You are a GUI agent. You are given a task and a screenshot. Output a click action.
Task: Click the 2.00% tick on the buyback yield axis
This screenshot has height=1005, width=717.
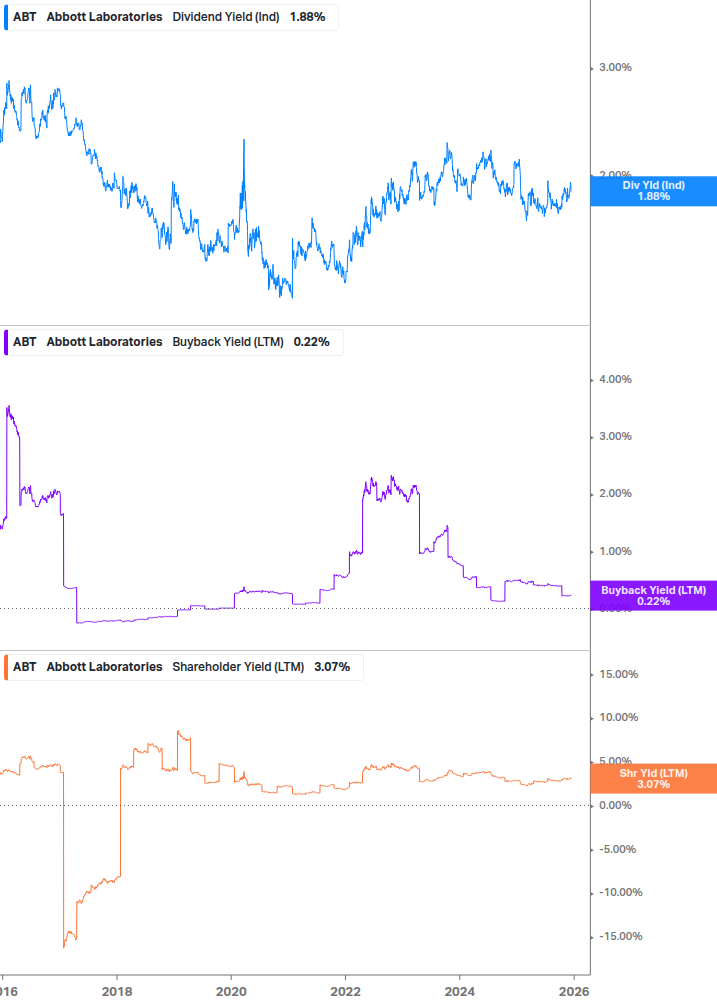click(x=615, y=494)
